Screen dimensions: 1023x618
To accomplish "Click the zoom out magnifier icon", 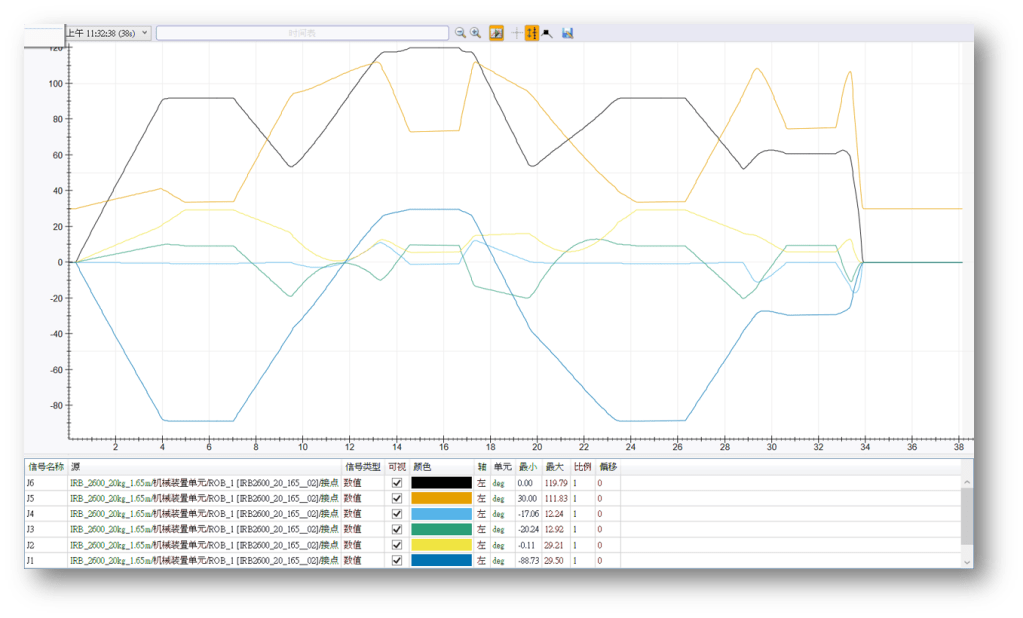I will click(x=460, y=33).
